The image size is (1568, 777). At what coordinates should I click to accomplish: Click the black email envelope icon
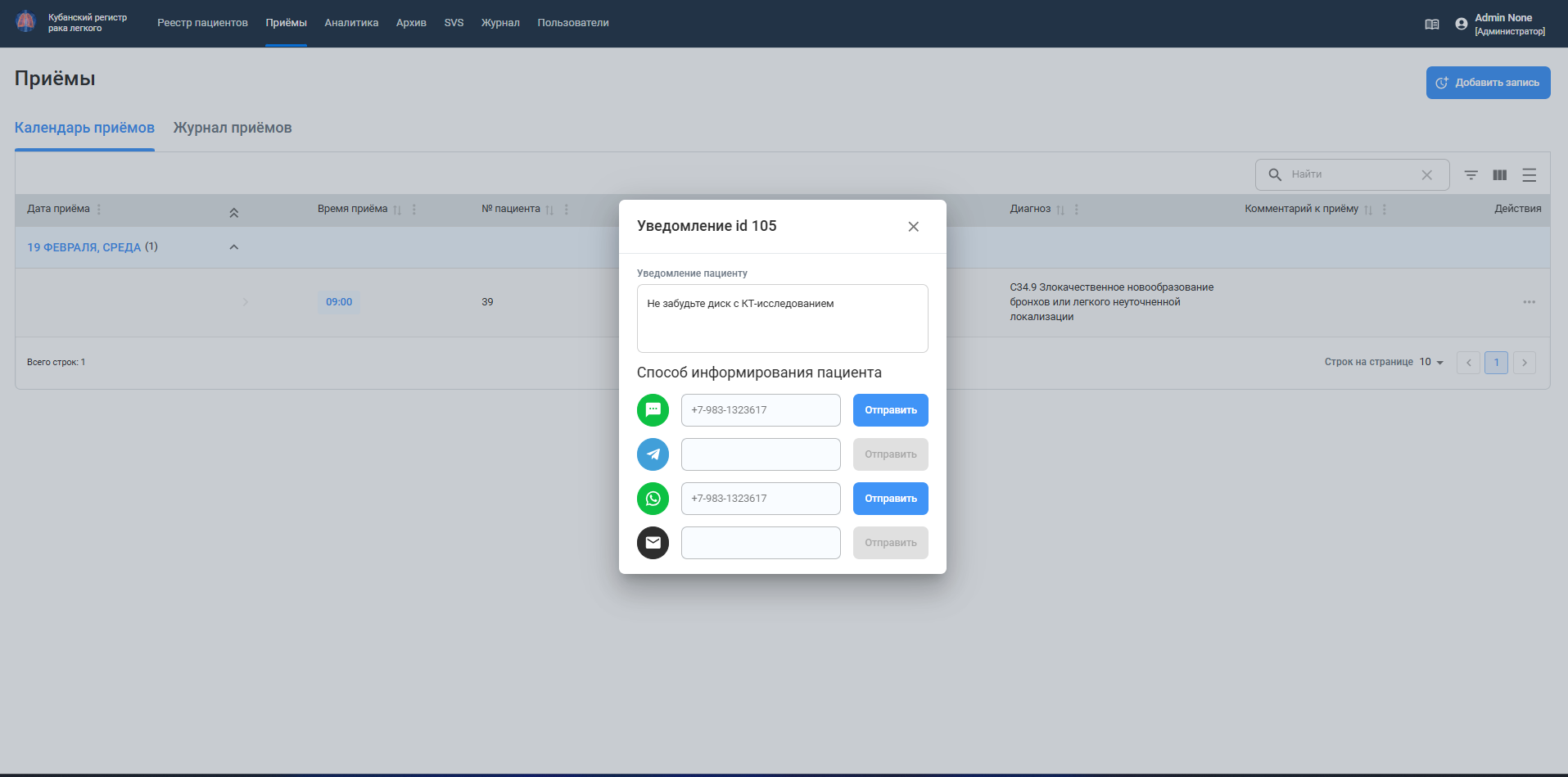tap(653, 543)
